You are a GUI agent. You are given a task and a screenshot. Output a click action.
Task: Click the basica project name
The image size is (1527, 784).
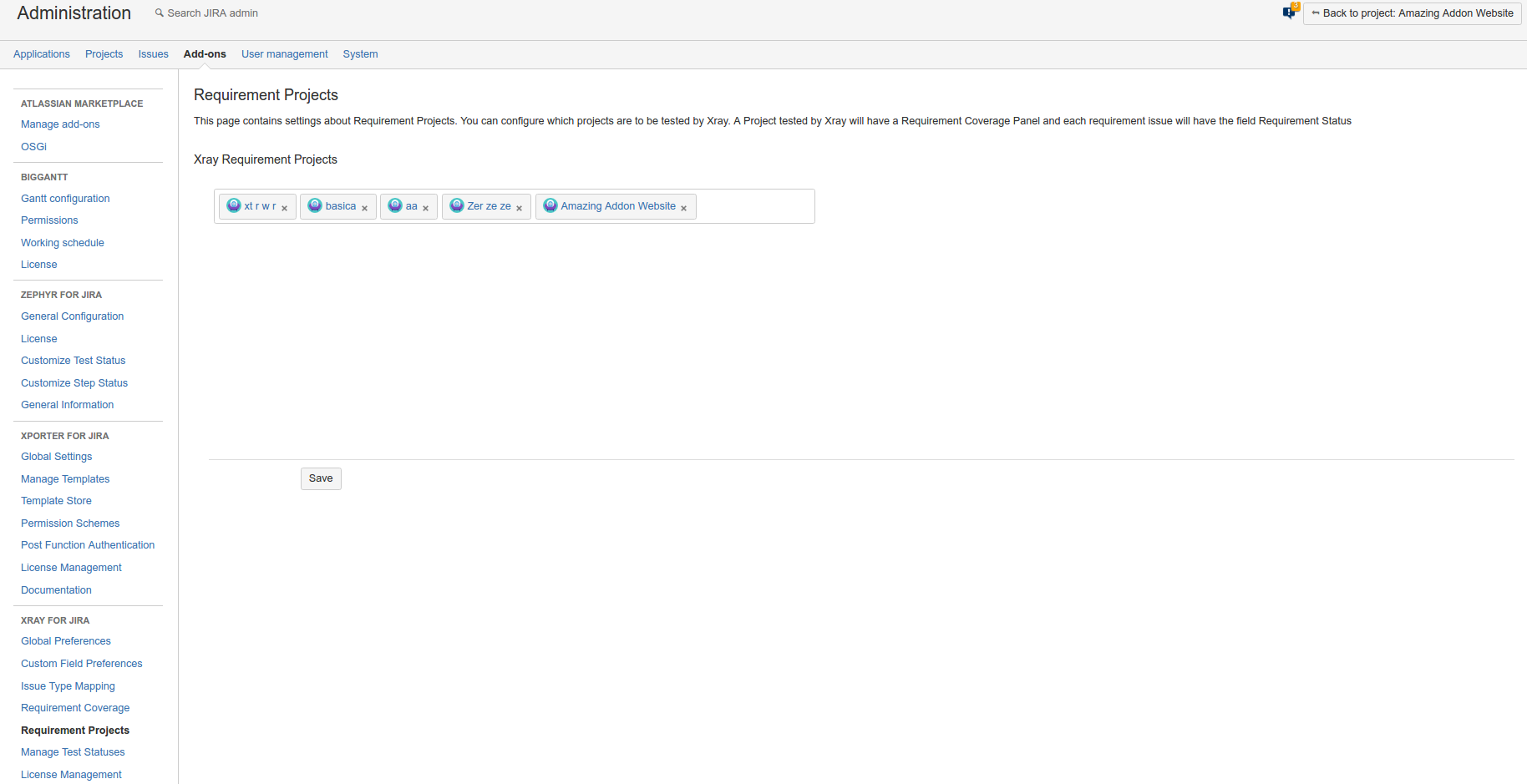click(x=341, y=206)
